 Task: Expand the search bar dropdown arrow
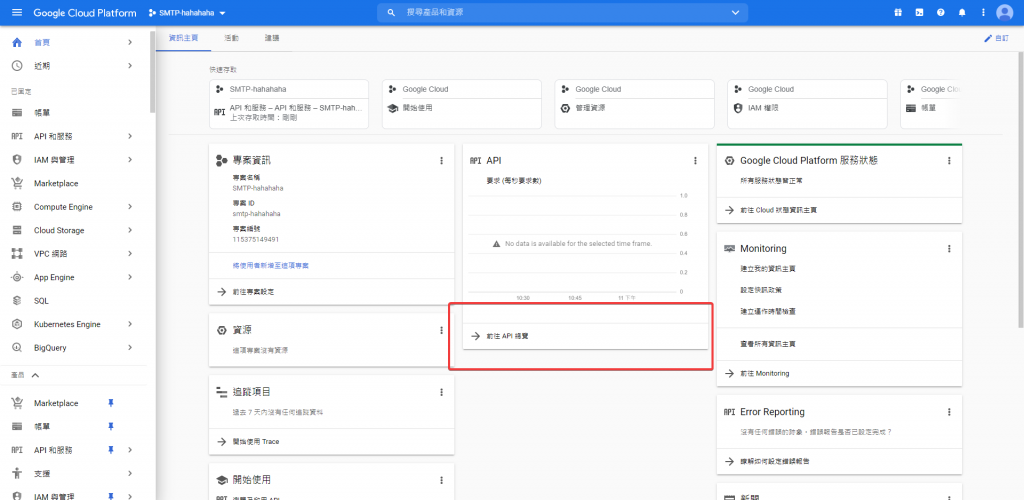[735, 12]
